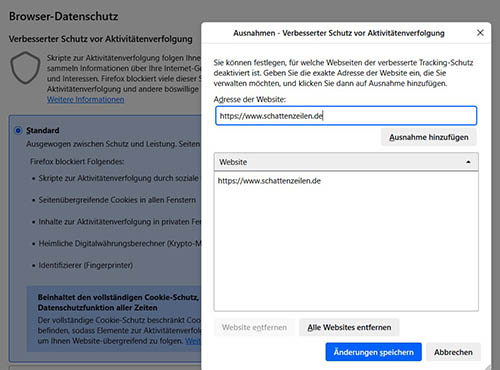Cancel dialog with Abbrechen button
Viewport: 500px width, 370px height.
453,352
